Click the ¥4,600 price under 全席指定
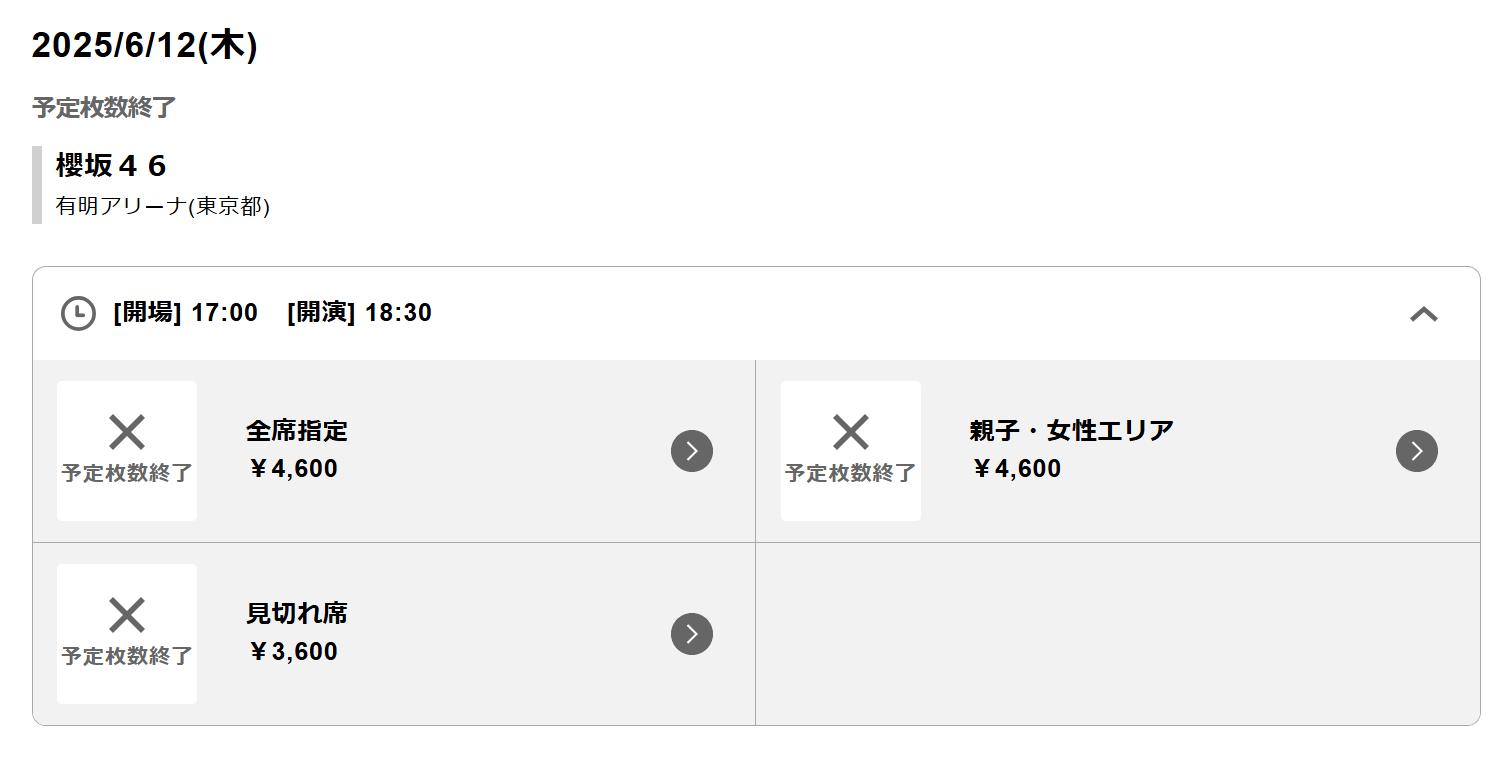 (x=293, y=469)
